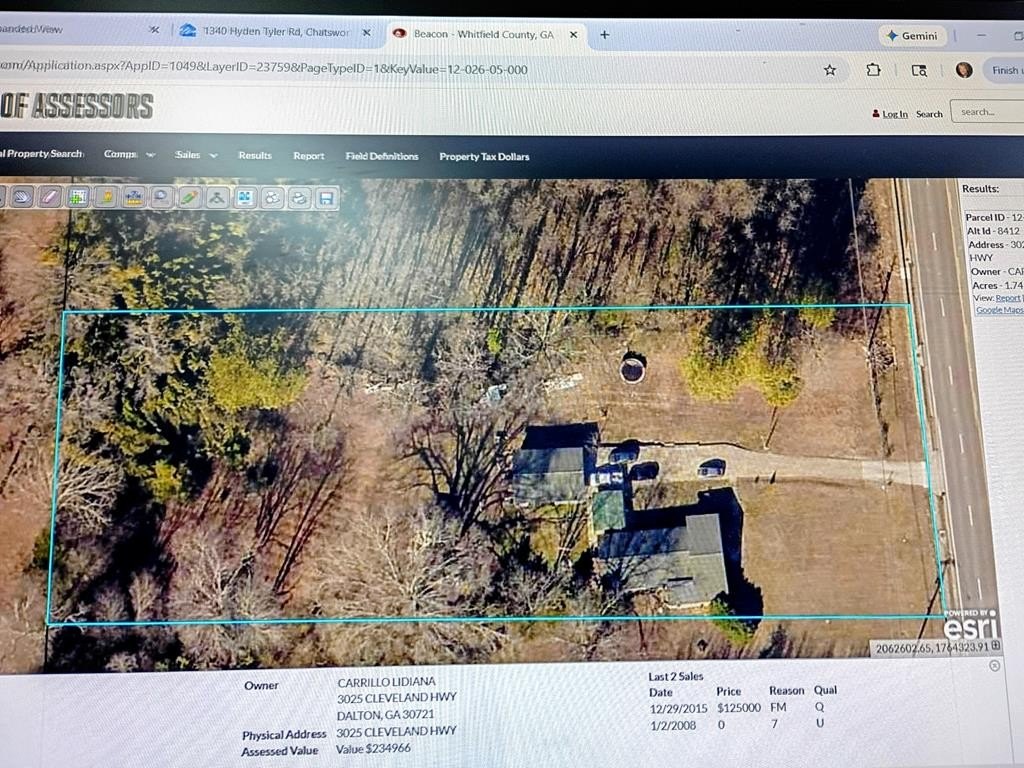The height and width of the screenshot is (768, 1024).
Task: Click the Log In link
Action: (x=894, y=114)
